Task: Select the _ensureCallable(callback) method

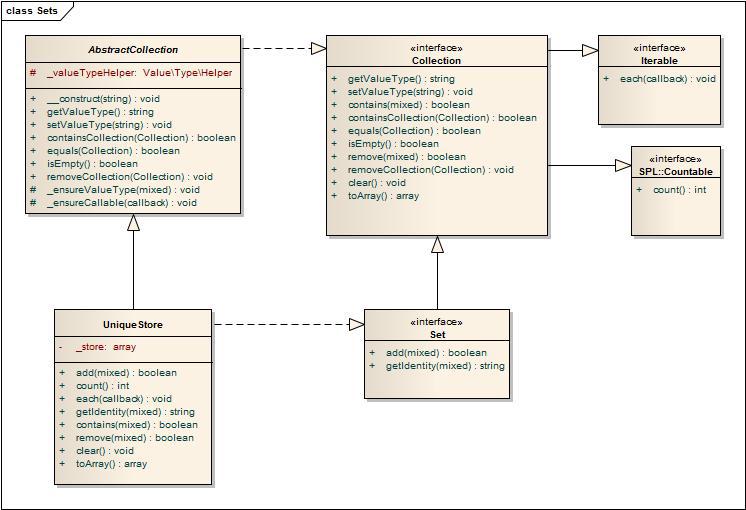Action: (x=113, y=203)
